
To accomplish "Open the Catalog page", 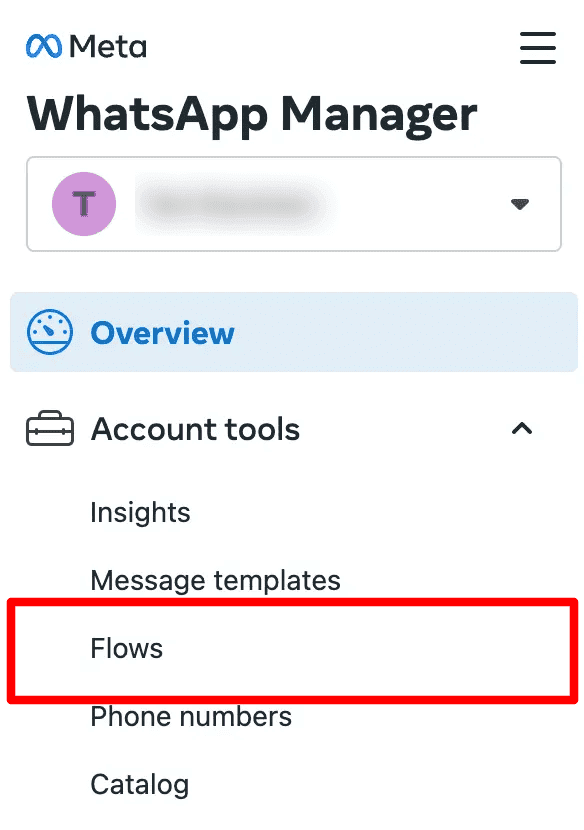I will point(139,785).
